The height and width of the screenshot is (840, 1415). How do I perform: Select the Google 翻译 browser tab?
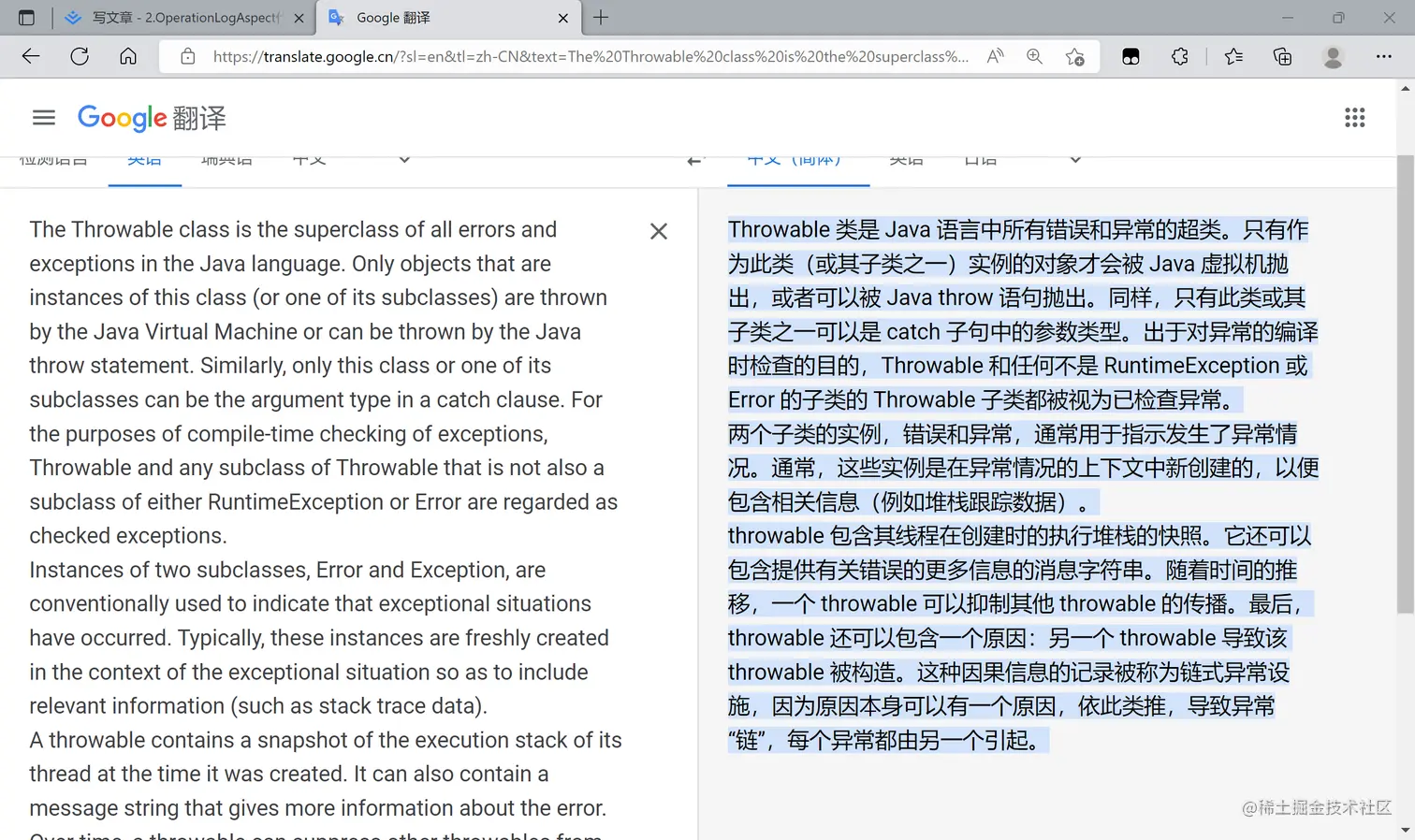click(x=448, y=18)
